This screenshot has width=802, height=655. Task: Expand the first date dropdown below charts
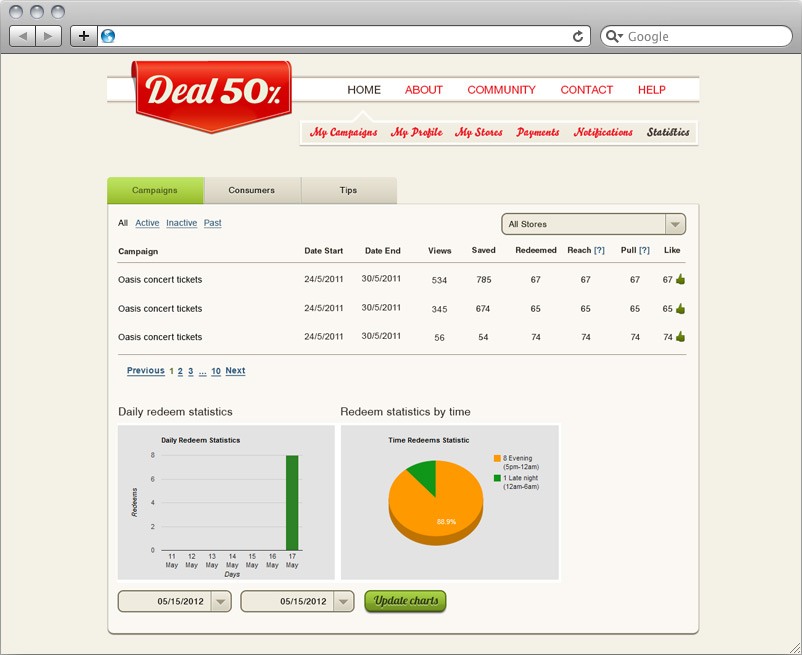221,601
